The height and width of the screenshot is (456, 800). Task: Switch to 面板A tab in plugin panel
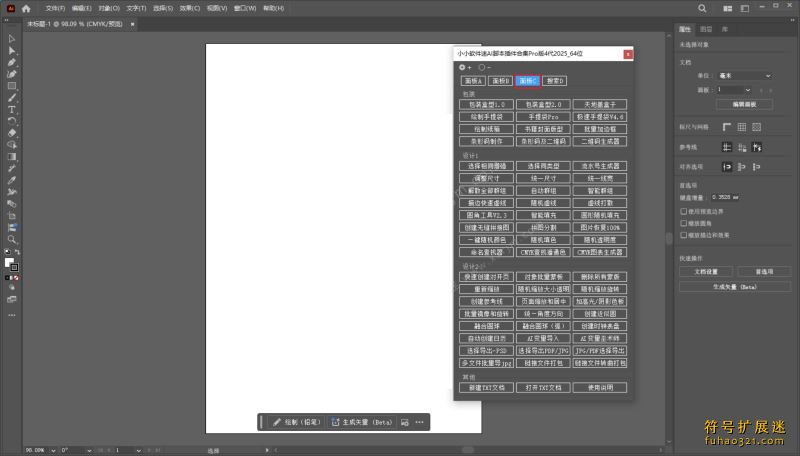coord(472,80)
